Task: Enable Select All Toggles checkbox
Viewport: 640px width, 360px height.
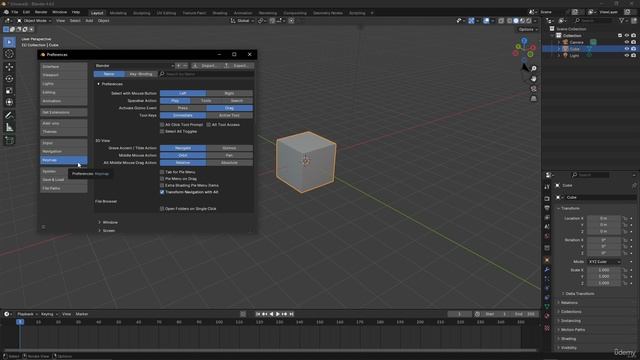Action: pyautogui.click(x=162, y=131)
